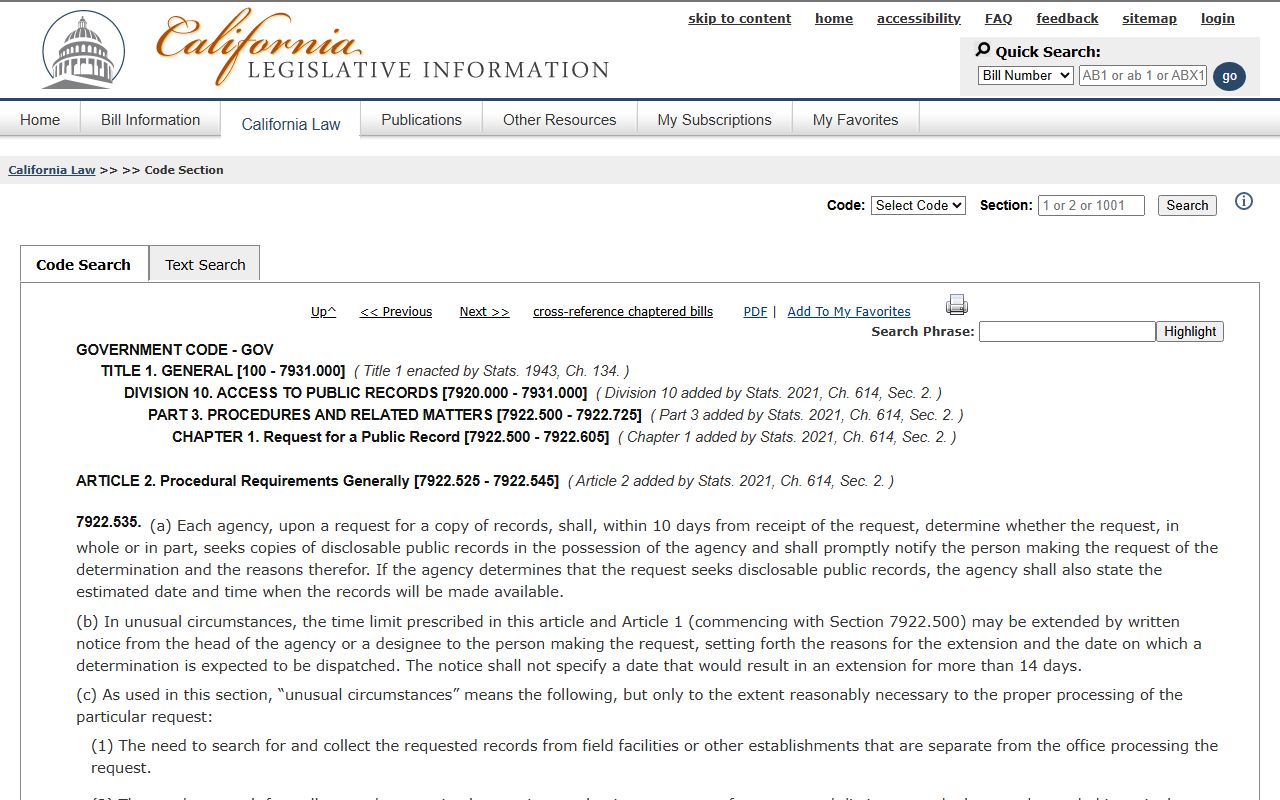
Task: Click the Highlight button
Action: click(x=1190, y=331)
